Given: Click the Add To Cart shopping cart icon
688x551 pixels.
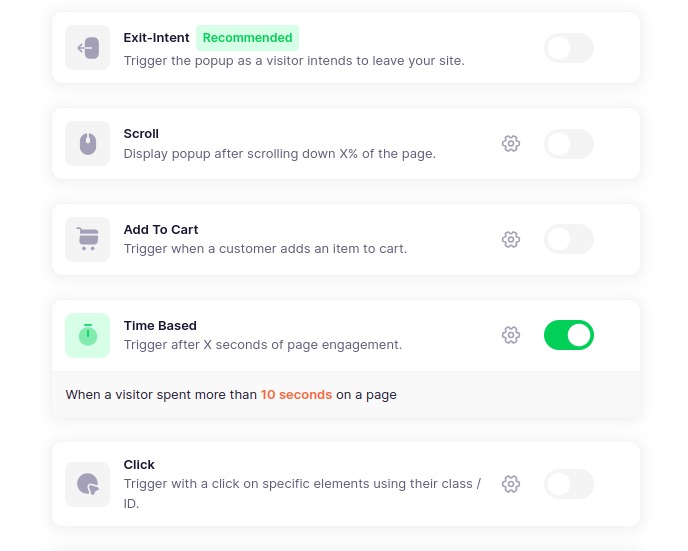Looking at the screenshot, I should pos(88,240).
